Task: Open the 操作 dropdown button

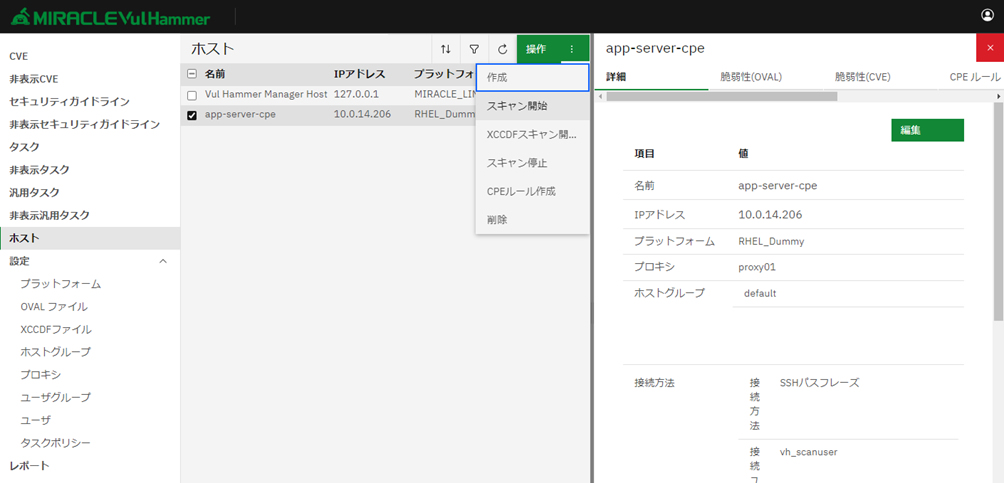Action: pyautogui.click(x=536, y=49)
